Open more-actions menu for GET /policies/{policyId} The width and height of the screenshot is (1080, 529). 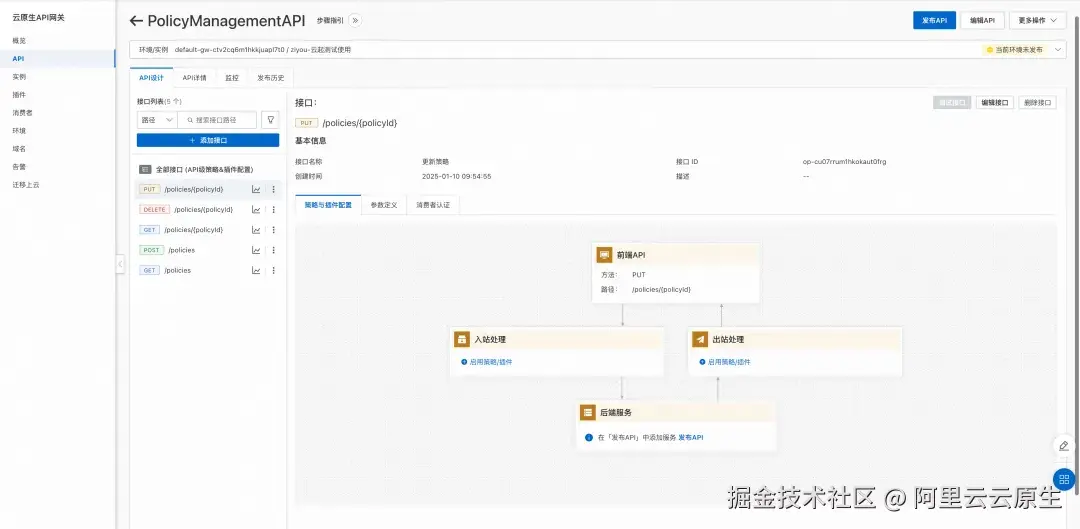click(273, 230)
